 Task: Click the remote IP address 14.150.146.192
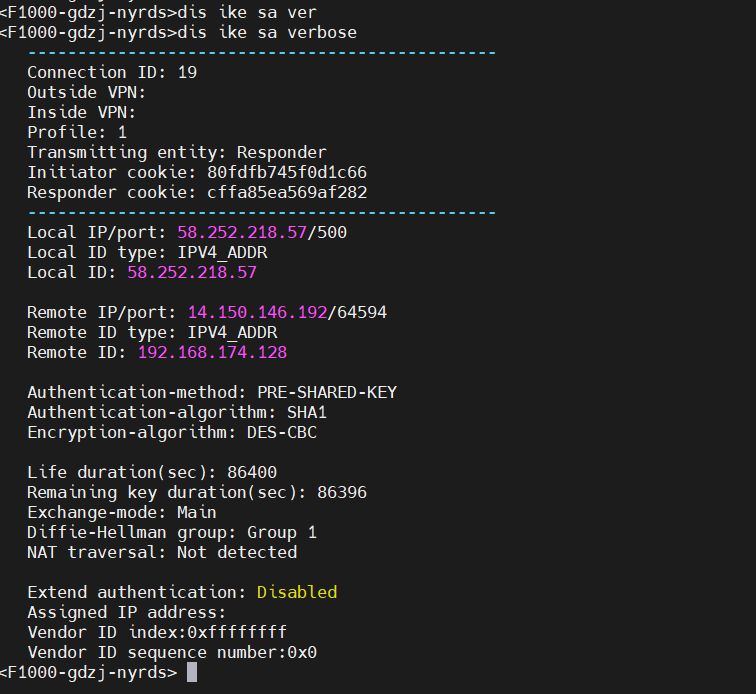tap(257, 312)
